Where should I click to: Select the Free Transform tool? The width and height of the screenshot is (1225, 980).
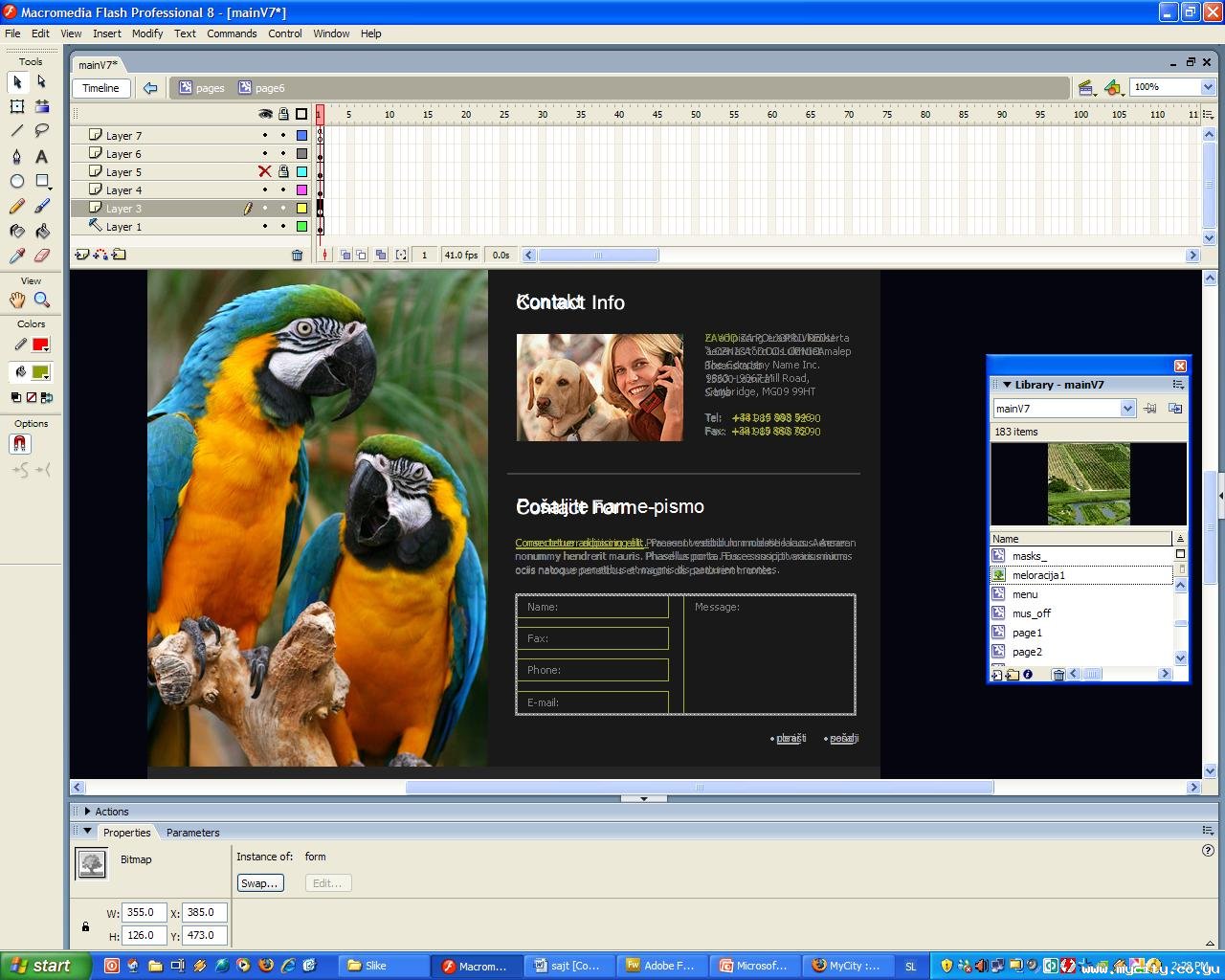tap(17, 106)
